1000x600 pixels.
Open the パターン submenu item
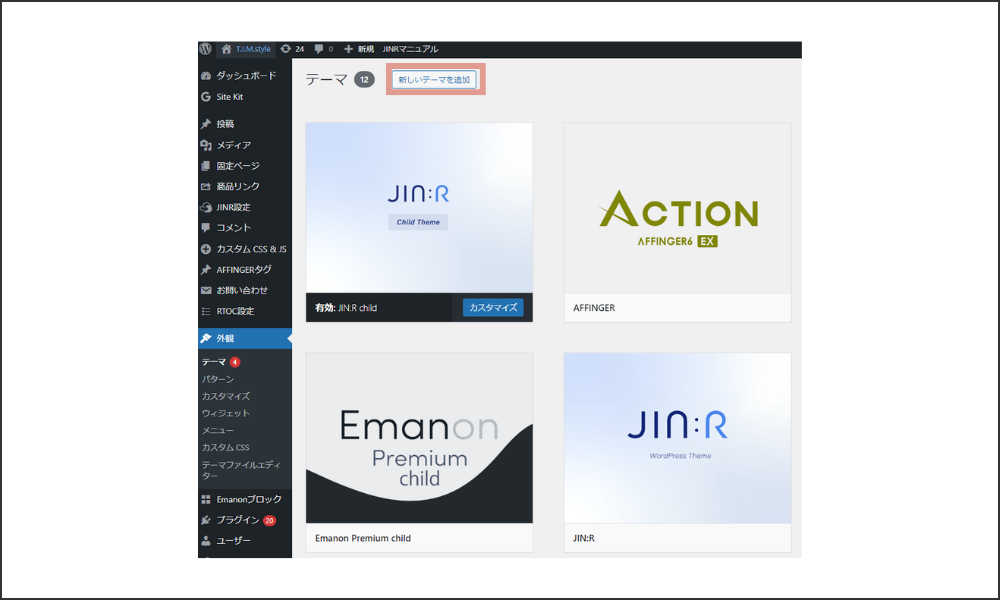coord(217,379)
